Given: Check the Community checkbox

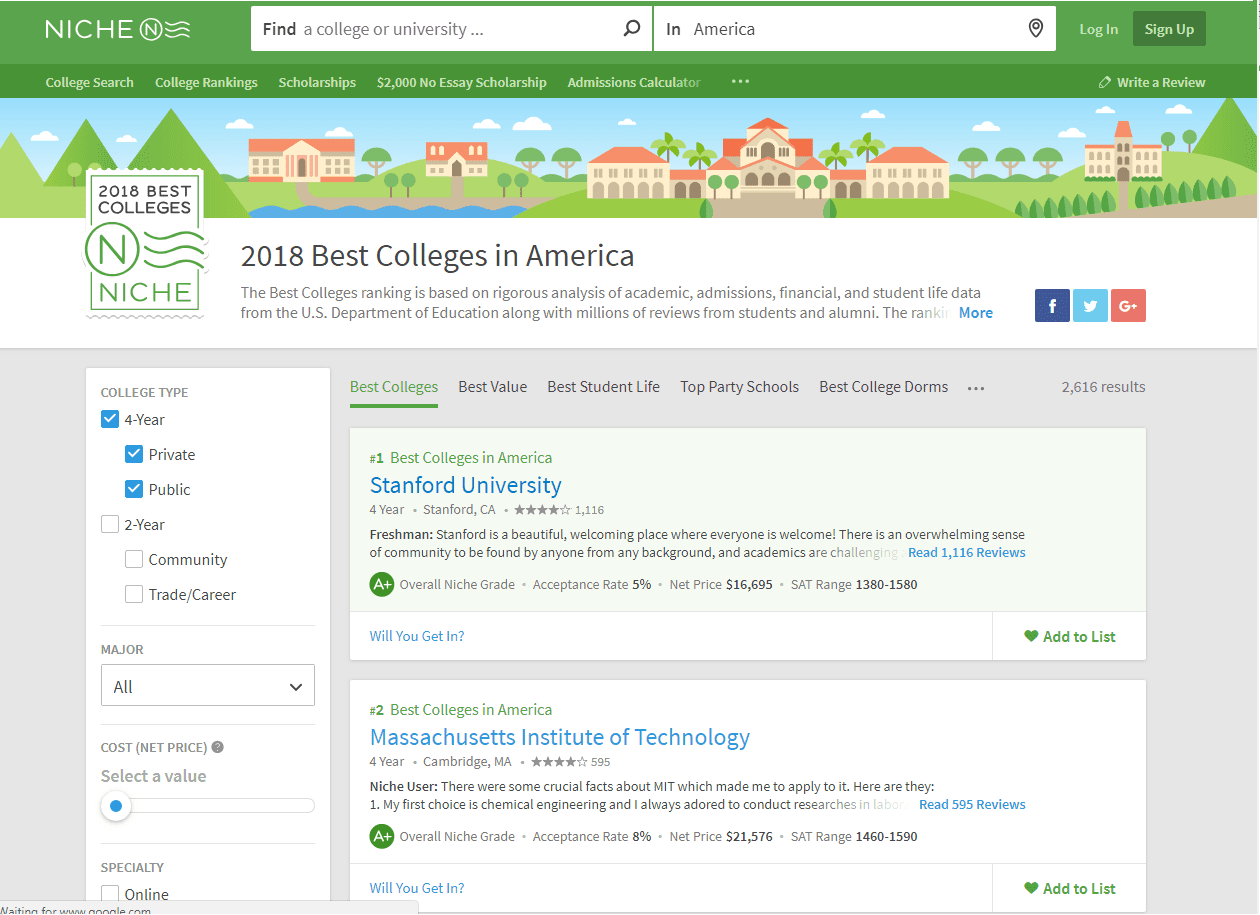Looking at the screenshot, I should [134, 559].
